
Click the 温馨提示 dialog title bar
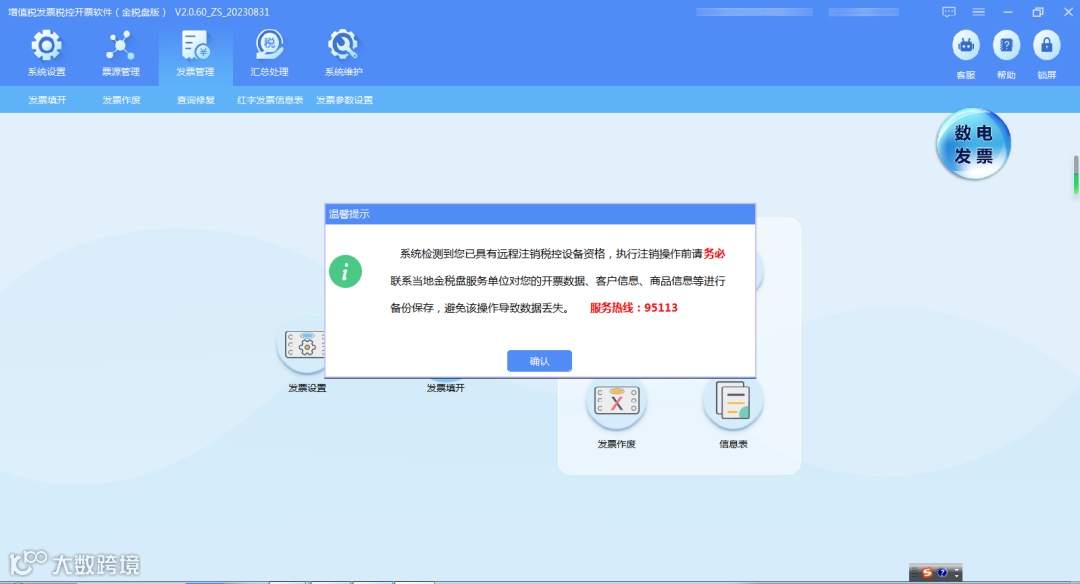coord(540,214)
